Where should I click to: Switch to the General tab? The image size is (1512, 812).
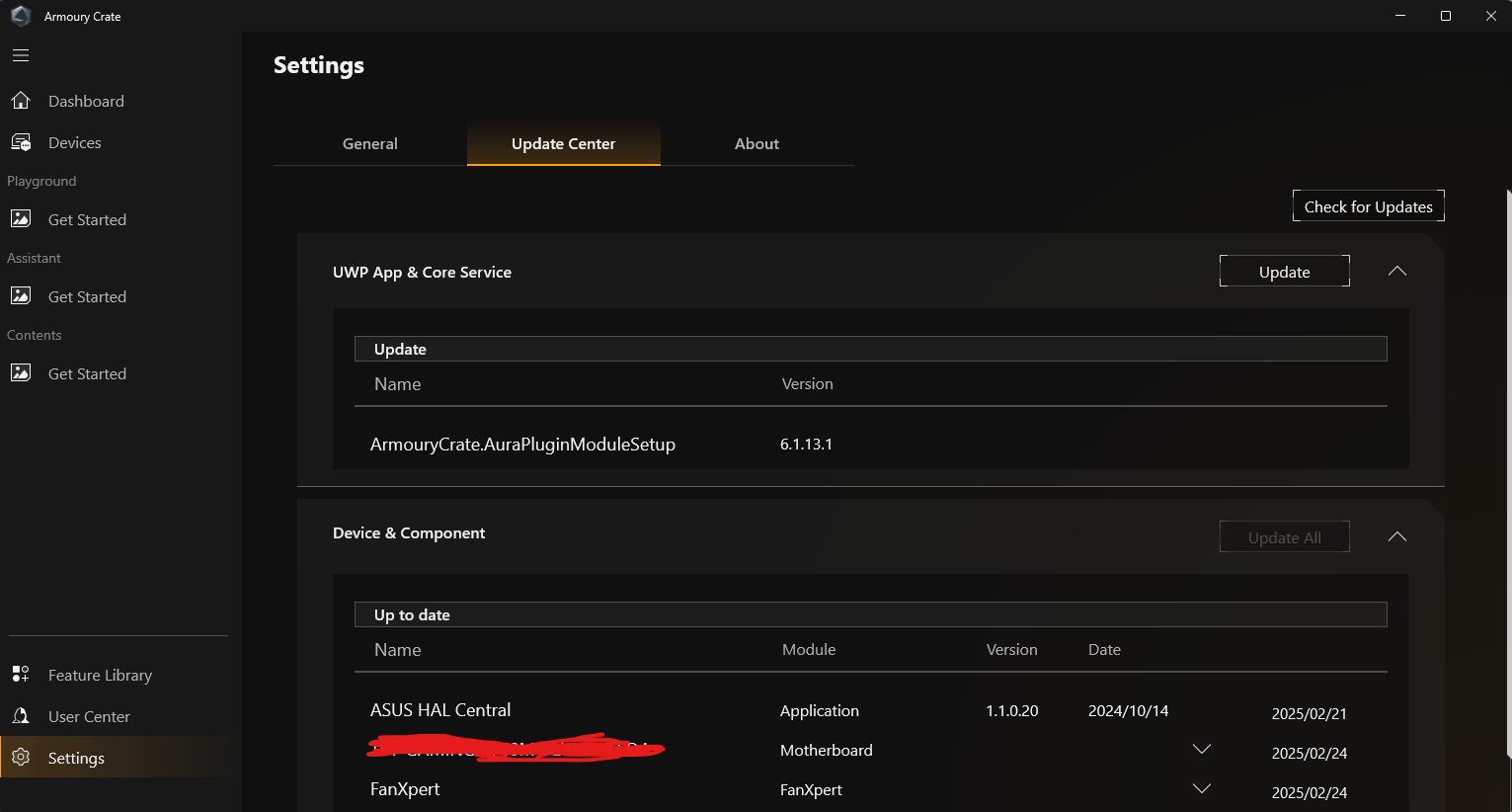point(369,143)
